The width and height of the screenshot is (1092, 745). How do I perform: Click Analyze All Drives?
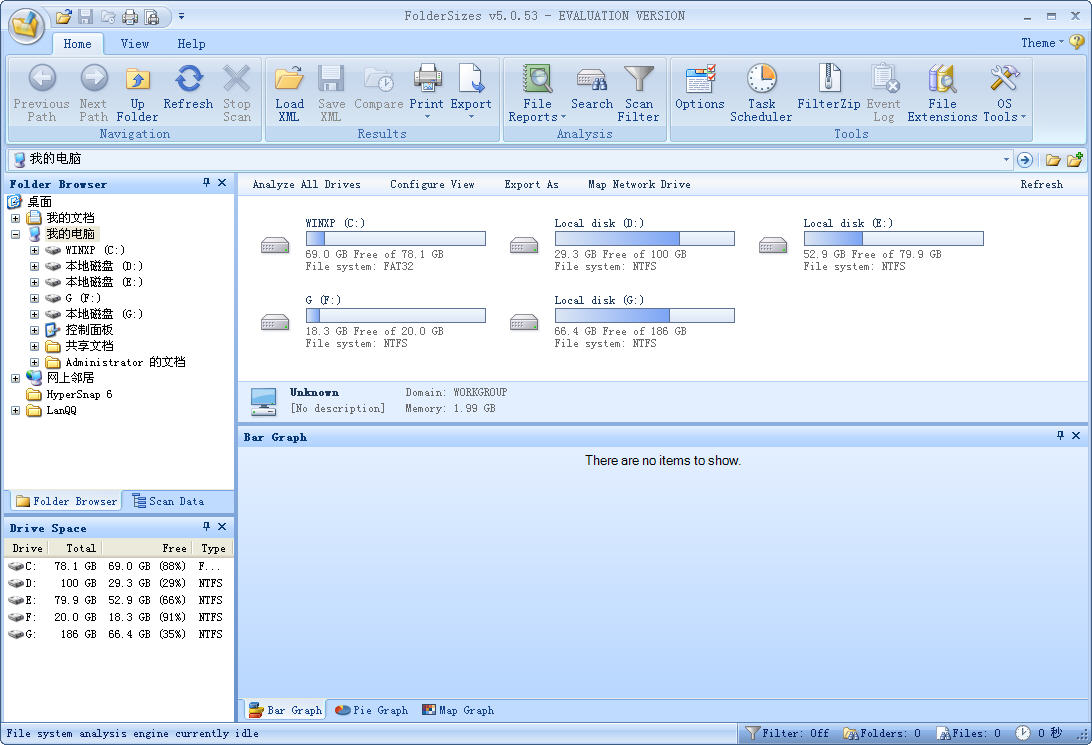(x=306, y=184)
